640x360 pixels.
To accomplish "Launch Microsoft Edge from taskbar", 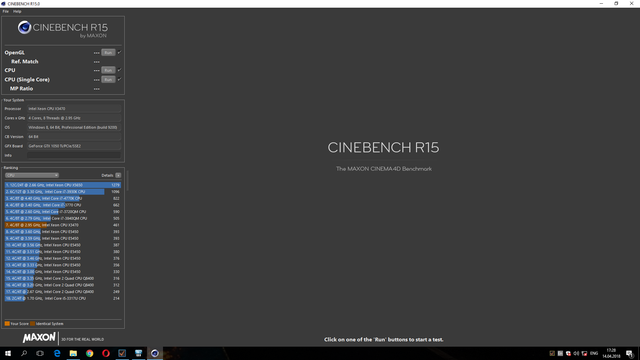I will tap(57, 353).
